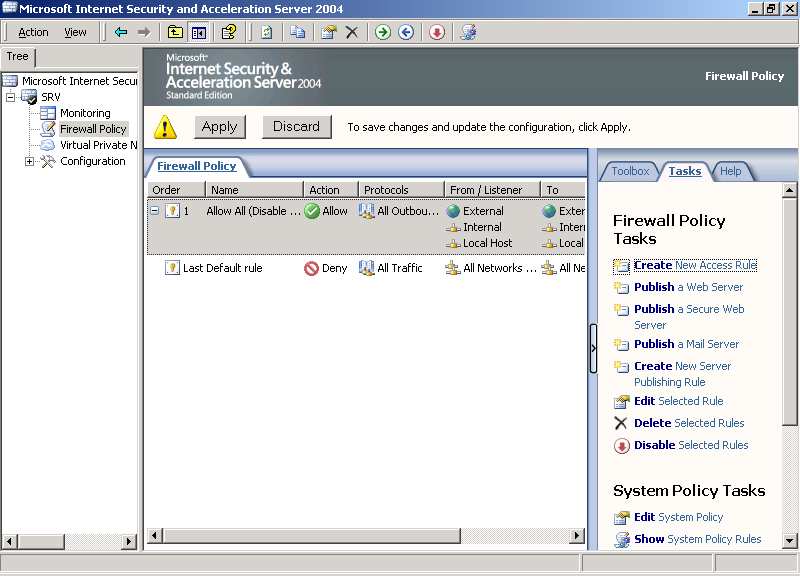
Task: Click tree pane scroll left arrow
Action: (x=9, y=541)
